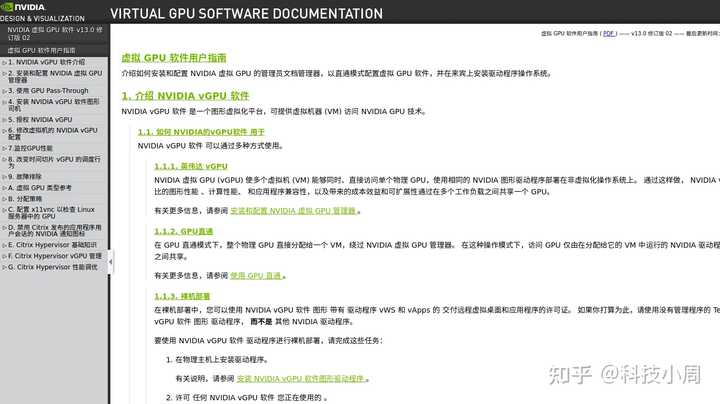
Task: Expand section 7 GPU sidebar triangle
Action: (4, 148)
